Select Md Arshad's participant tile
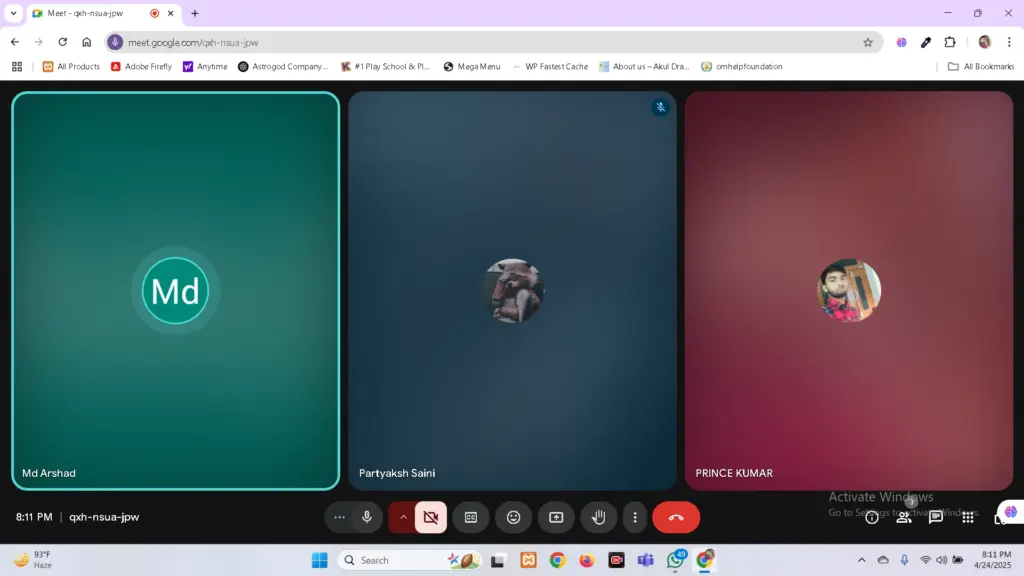Image resolution: width=1024 pixels, height=576 pixels. 176,291
